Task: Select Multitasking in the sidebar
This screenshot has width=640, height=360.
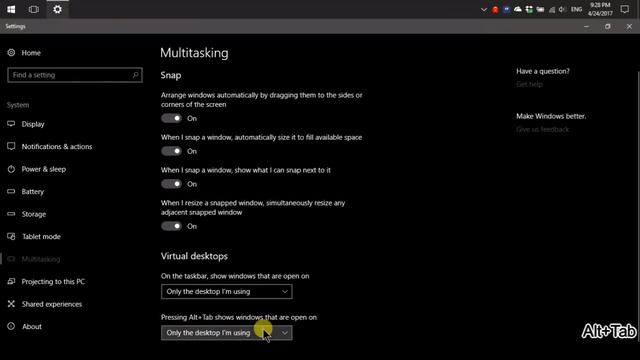Action: point(41,259)
